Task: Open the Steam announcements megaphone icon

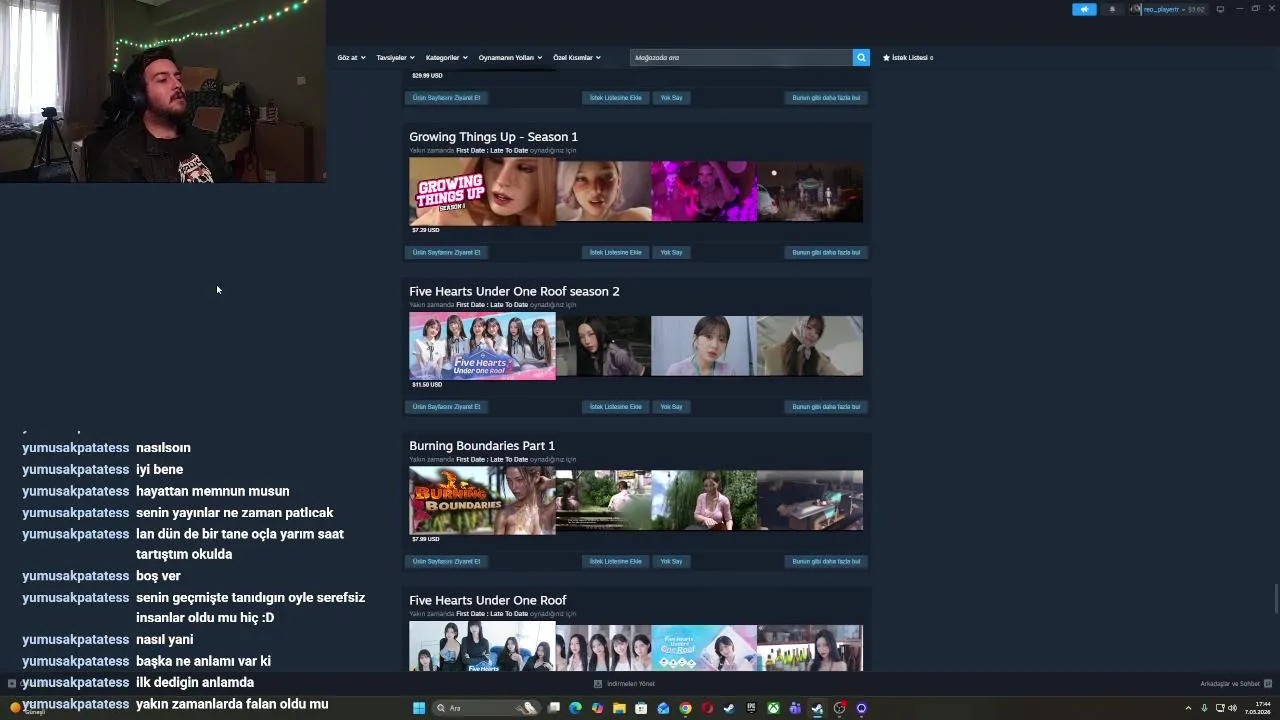Action: click(x=1084, y=9)
